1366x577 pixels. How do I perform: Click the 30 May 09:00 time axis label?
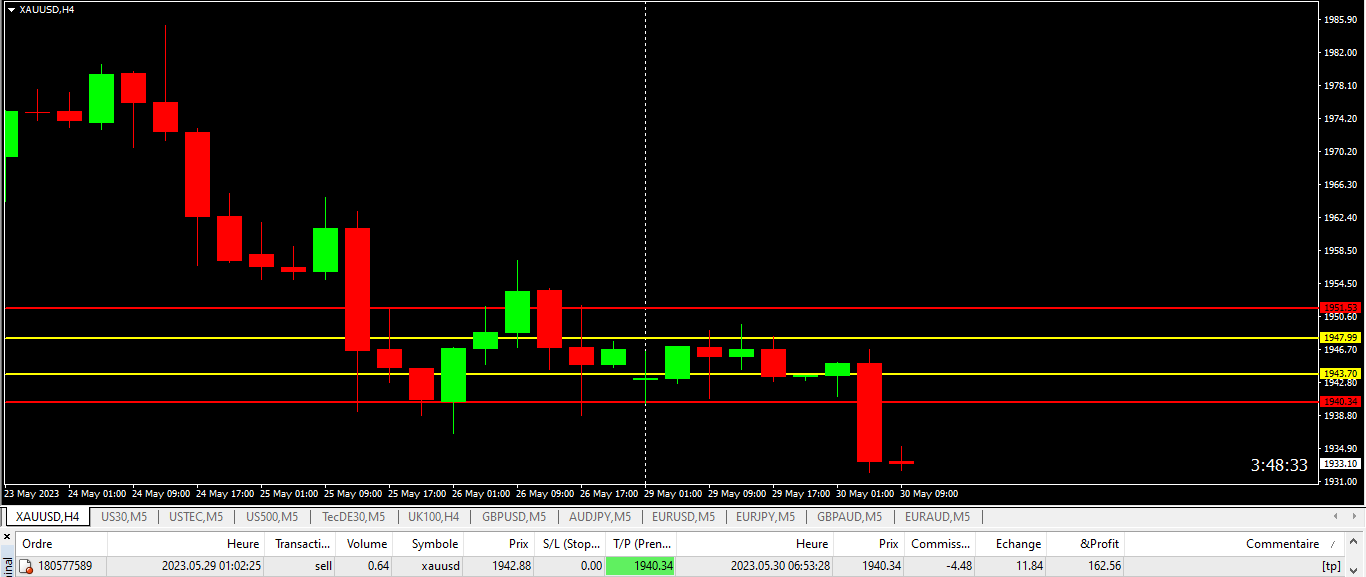pos(929,494)
